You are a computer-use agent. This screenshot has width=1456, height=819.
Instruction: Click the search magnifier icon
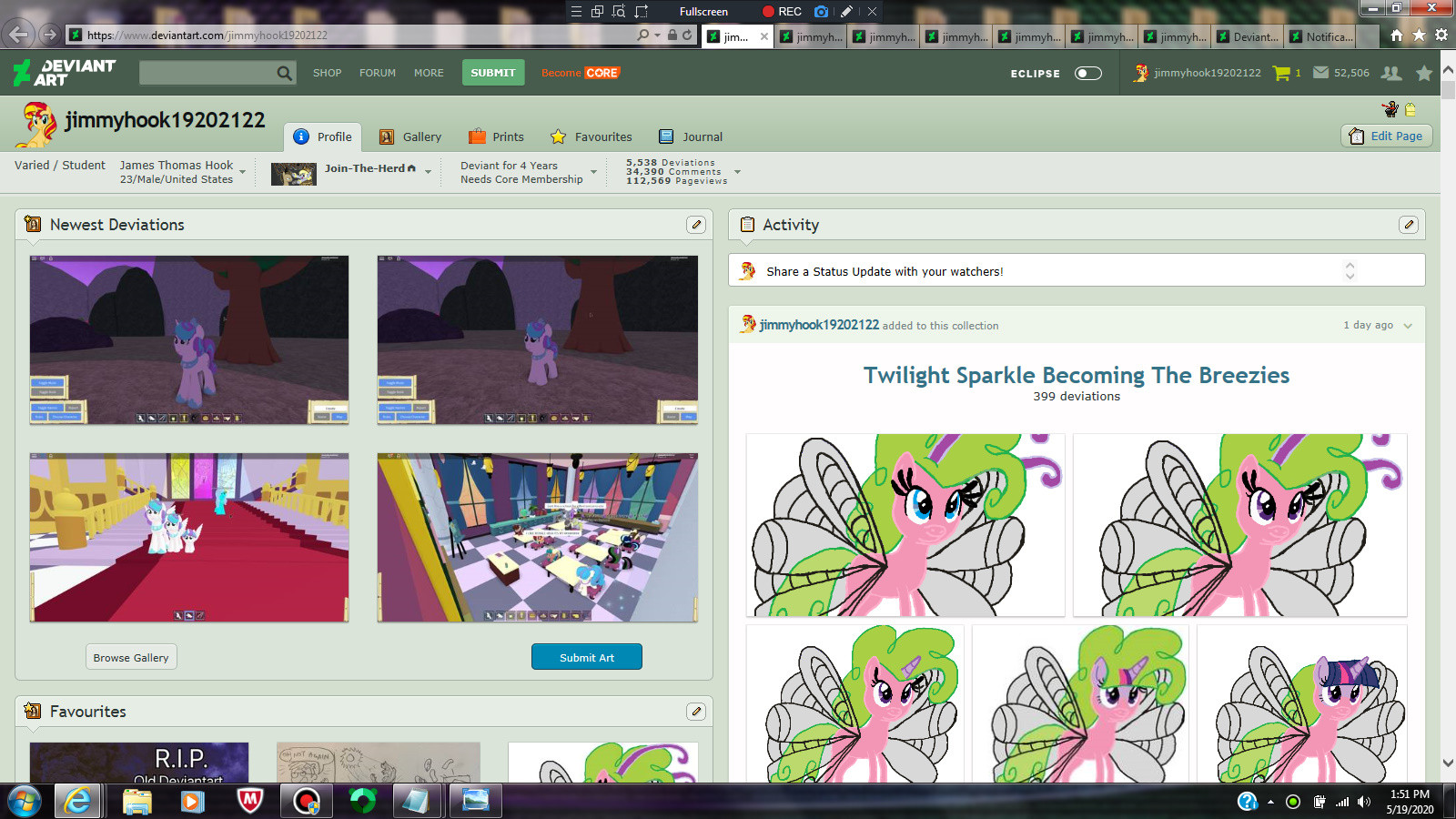tap(285, 73)
